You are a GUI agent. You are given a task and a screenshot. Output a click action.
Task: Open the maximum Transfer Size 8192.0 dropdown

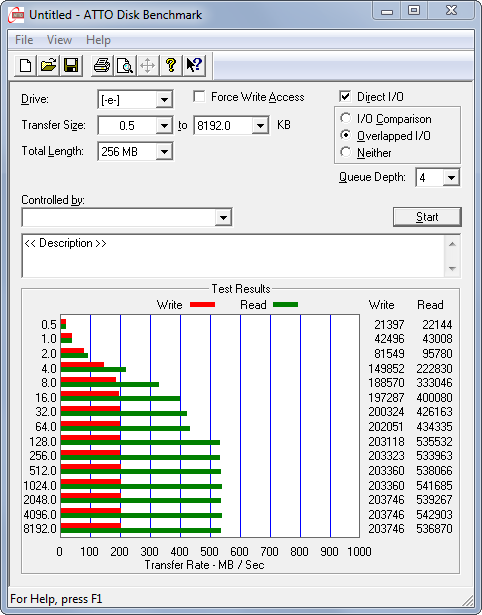point(260,126)
